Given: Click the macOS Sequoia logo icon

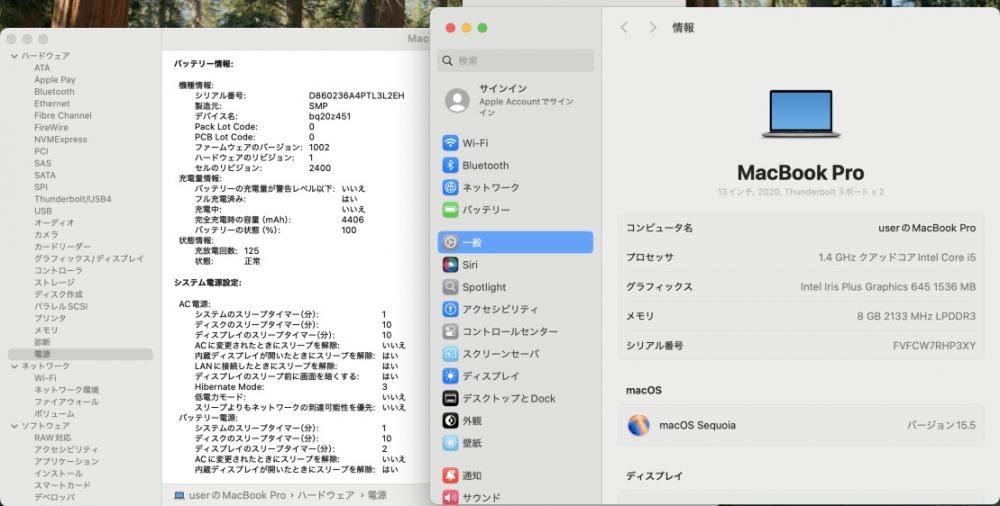Looking at the screenshot, I should point(638,425).
